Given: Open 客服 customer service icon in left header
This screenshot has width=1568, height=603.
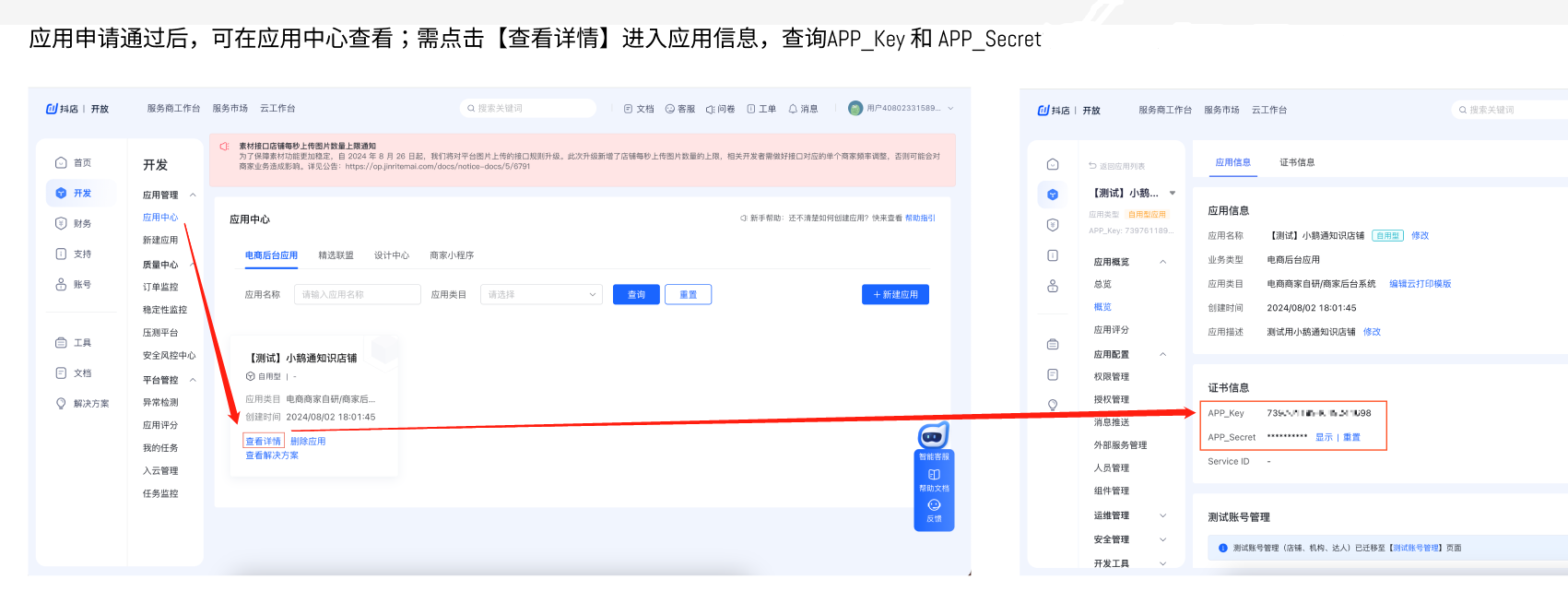Looking at the screenshot, I should (670, 109).
